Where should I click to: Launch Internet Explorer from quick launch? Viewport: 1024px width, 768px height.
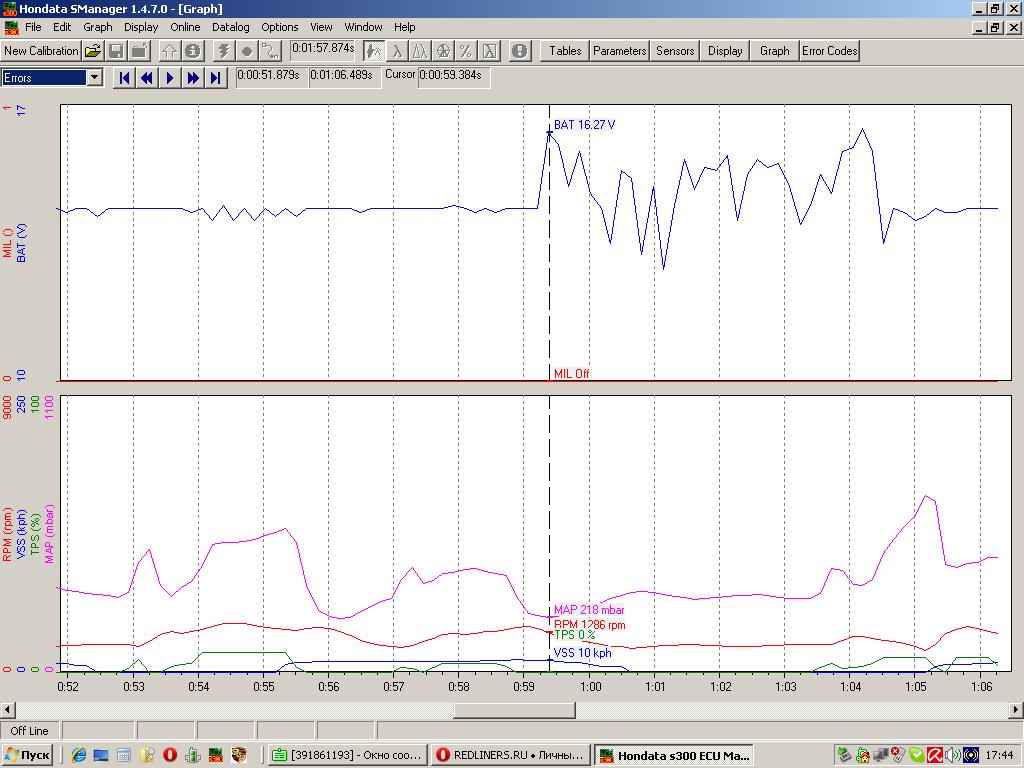pyautogui.click(x=78, y=756)
